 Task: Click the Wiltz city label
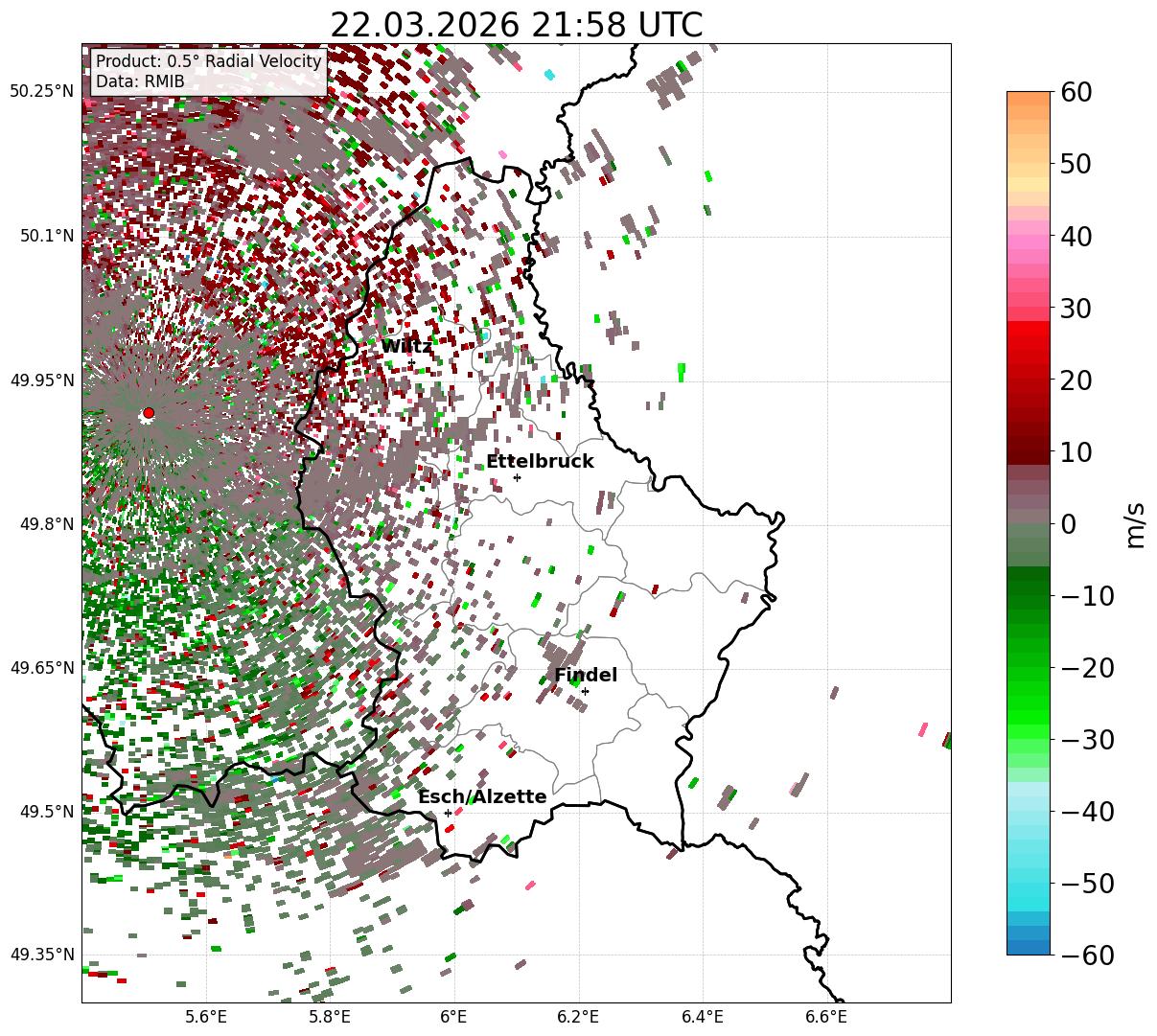(406, 347)
